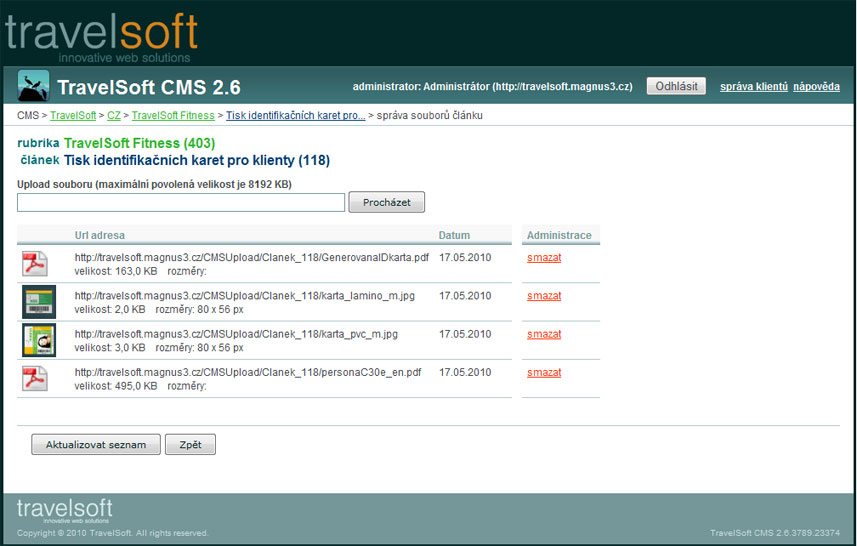Go to CZ breadcrumb link

[x=114, y=115]
